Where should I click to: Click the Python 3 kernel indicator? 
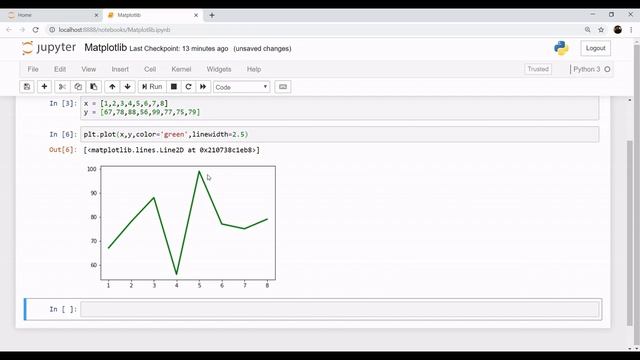pos(587,69)
